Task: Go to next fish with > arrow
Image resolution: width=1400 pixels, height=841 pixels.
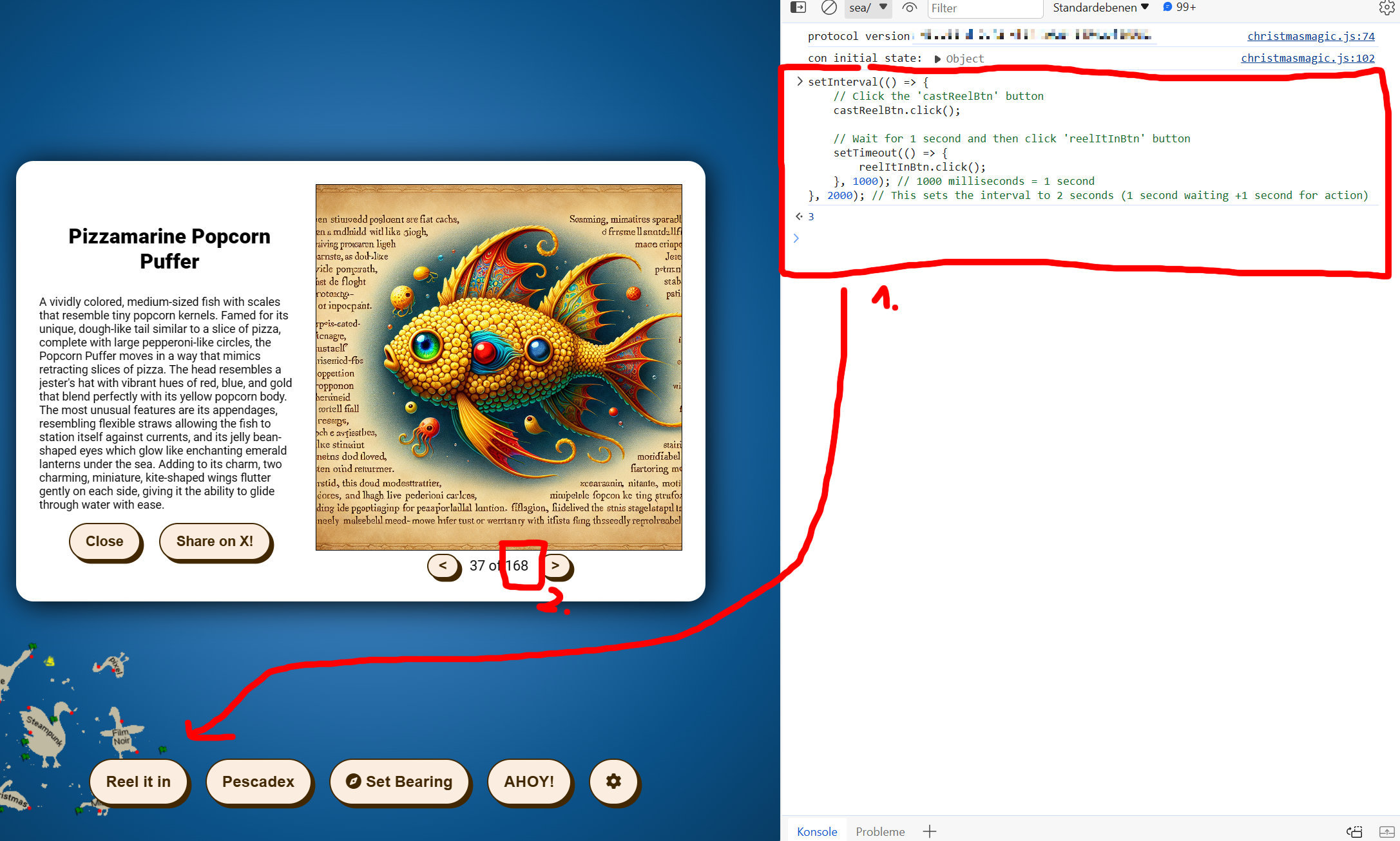Action: coord(555,565)
